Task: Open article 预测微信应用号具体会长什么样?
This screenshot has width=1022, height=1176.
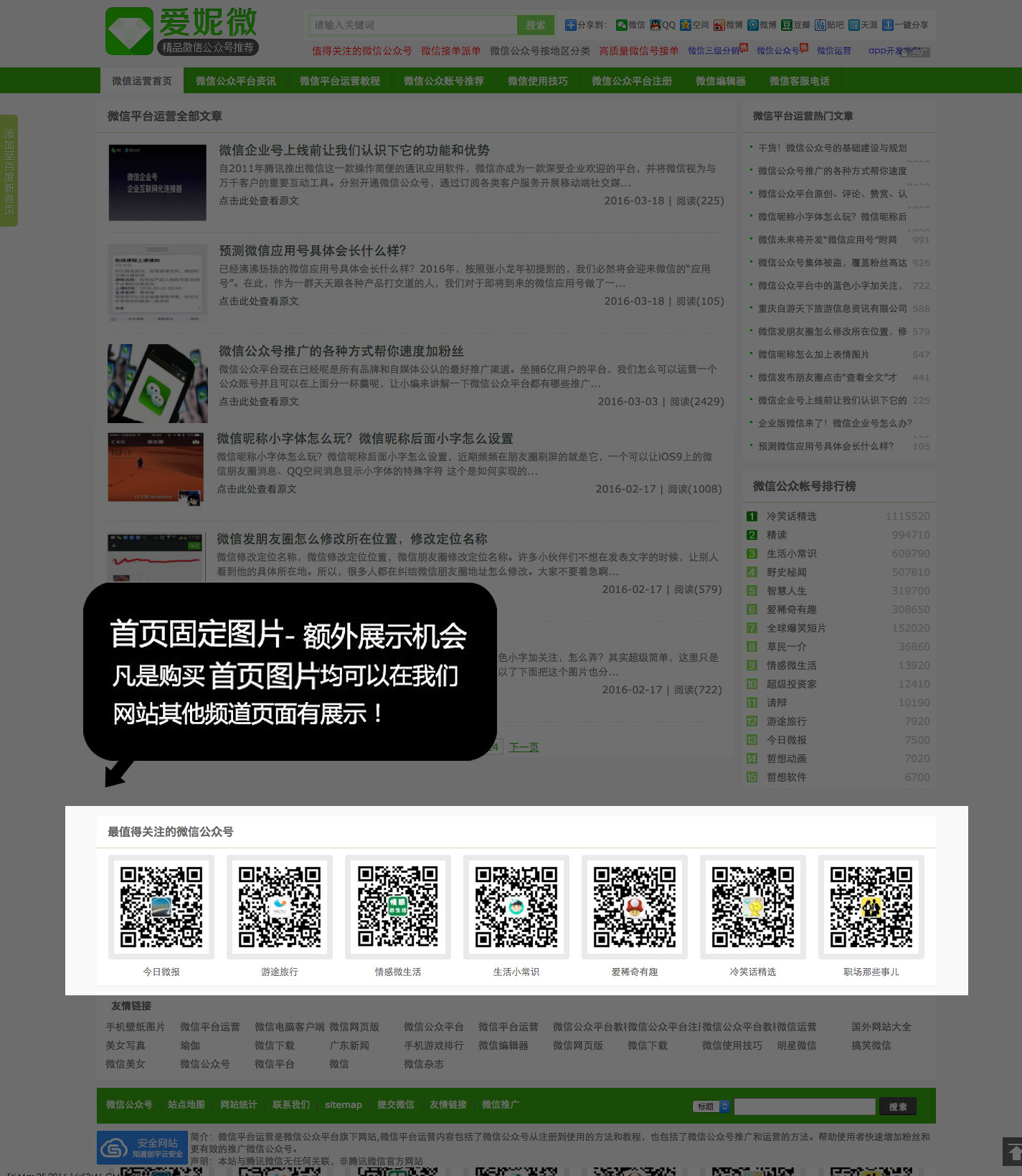Action: 313,250
